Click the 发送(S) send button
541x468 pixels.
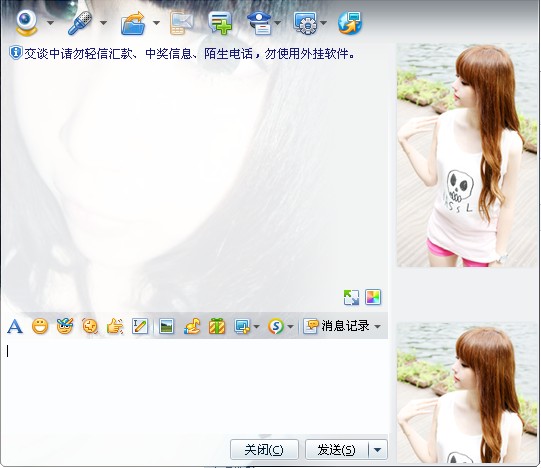(337, 449)
